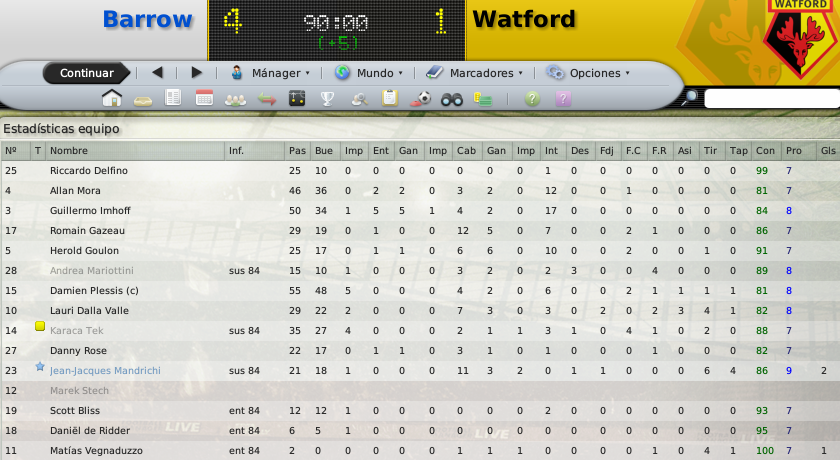
Task: Open the trophy competitions icon
Action: [327, 99]
